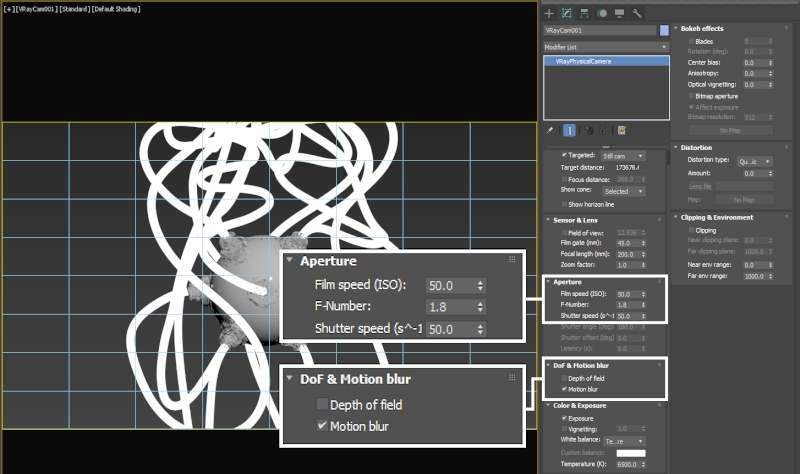Open the Hierarchy panel icon

pos(584,13)
